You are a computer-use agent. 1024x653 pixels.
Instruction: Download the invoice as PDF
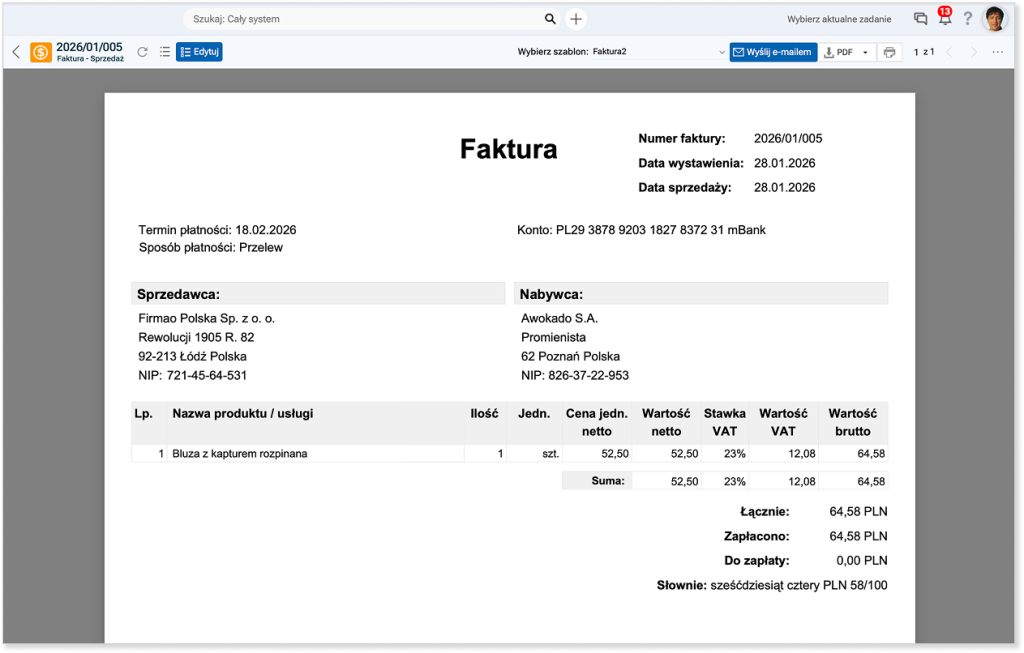tap(838, 52)
